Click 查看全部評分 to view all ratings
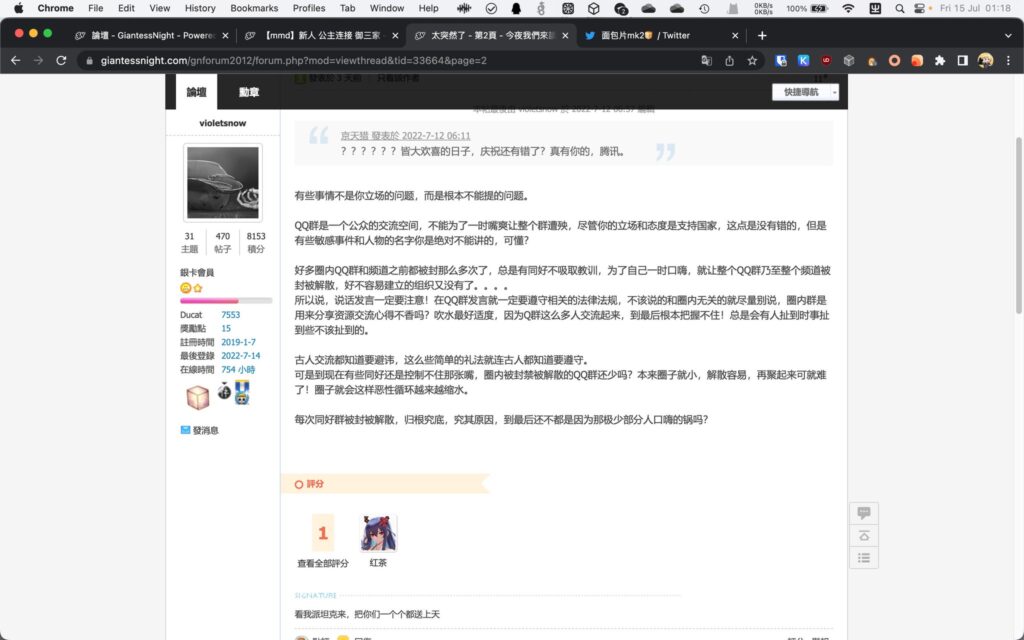The width and height of the screenshot is (1024, 640). [x=323, y=564]
